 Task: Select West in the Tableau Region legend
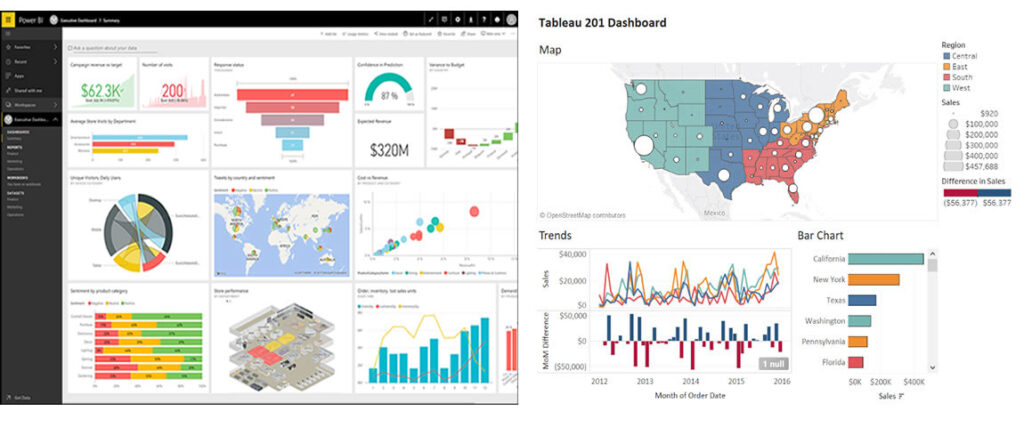[x=956, y=87]
